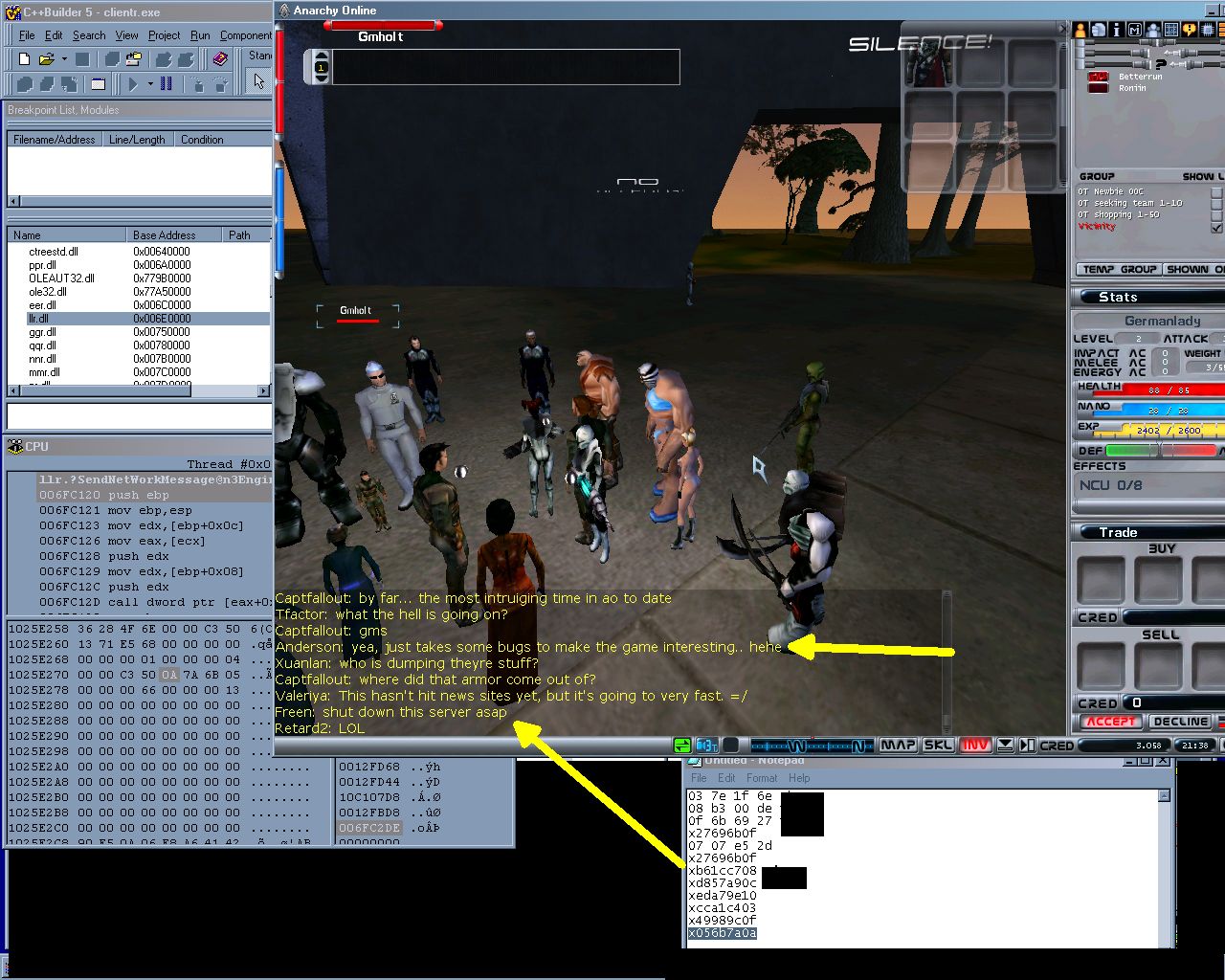Enable the OT shopping 1-50 checkbox
The width and height of the screenshot is (1225, 980).
(x=1216, y=215)
